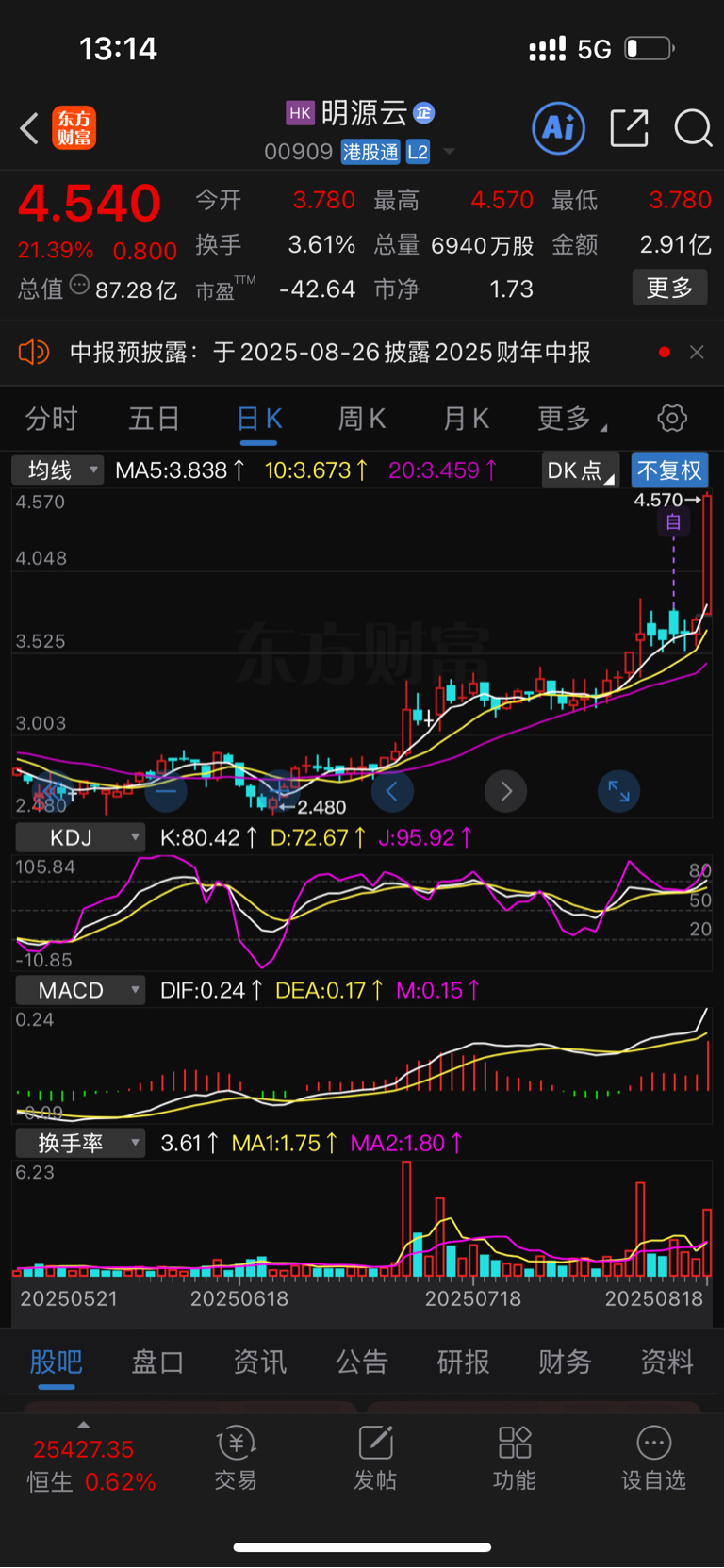The width and height of the screenshot is (724, 1568).
Task: Tap the 港股通 tag
Action: [x=370, y=152]
